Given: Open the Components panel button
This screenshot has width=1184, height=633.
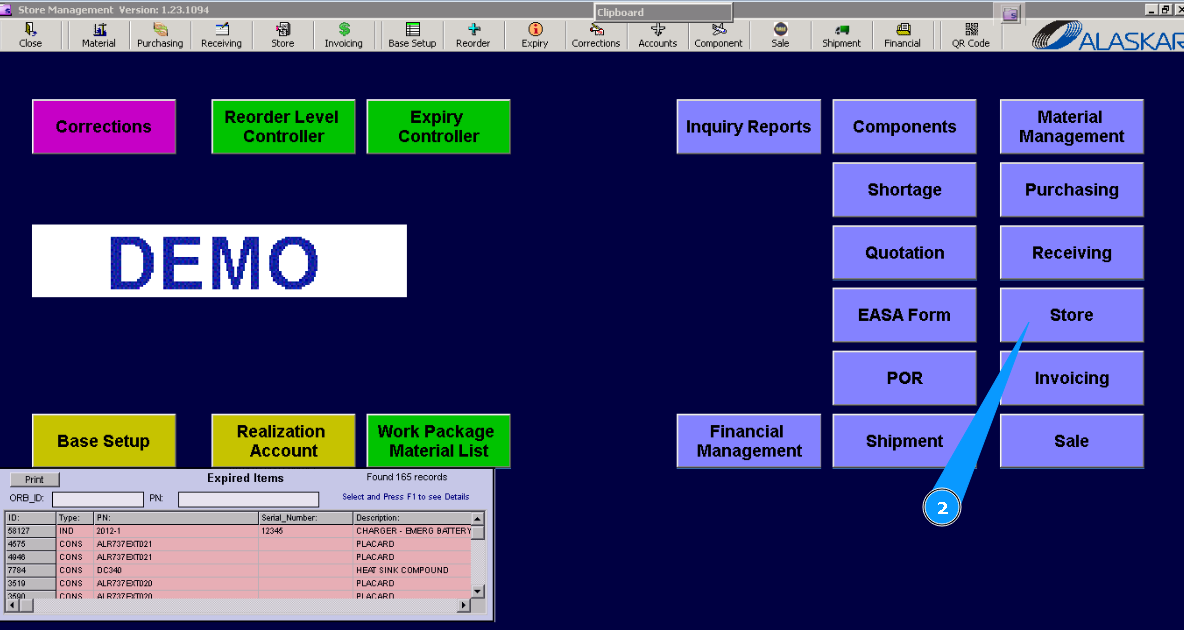Looking at the screenshot, I should click(905, 127).
